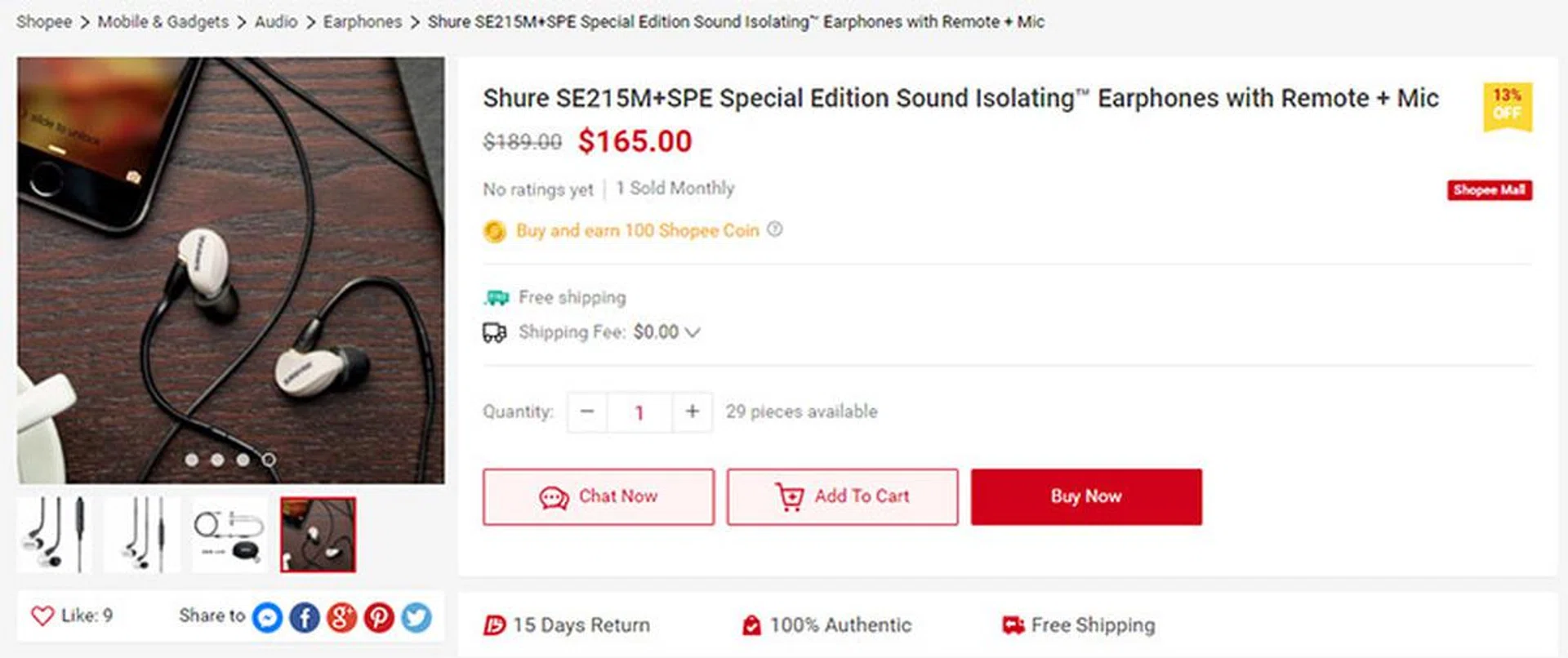Increase quantity with plus button
1568x658 pixels.
point(692,411)
